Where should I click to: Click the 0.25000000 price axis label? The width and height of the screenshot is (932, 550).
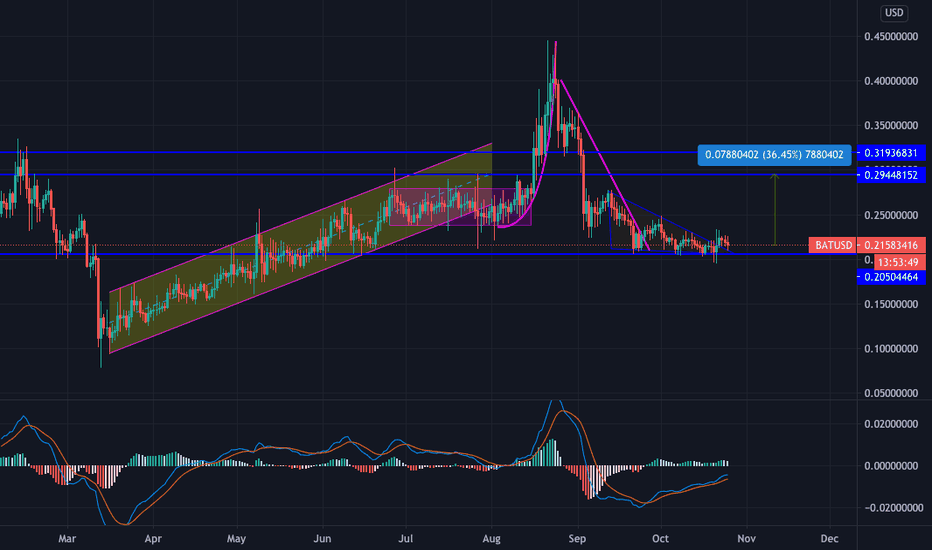tap(891, 215)
